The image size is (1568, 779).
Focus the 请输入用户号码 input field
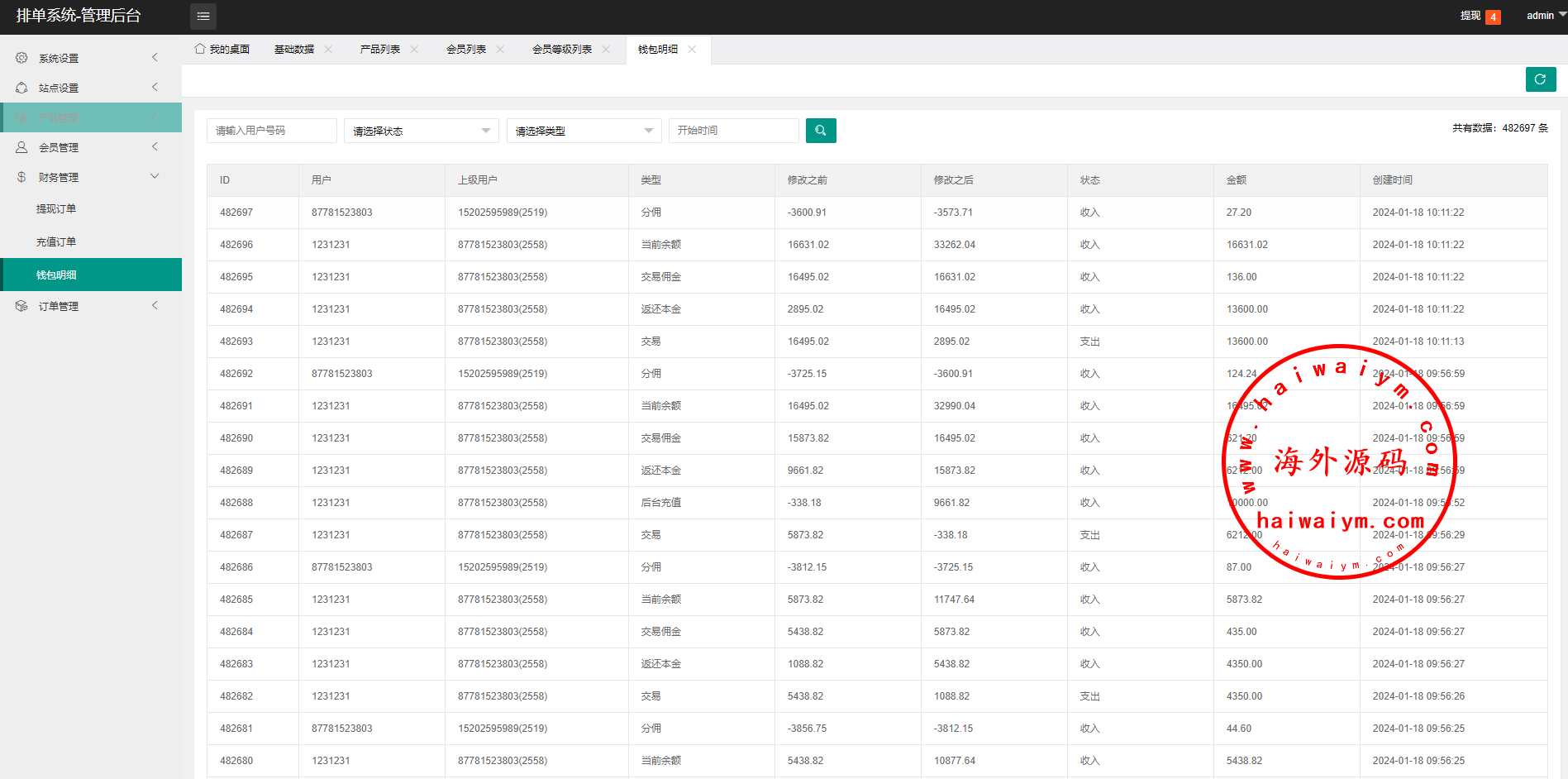(271, 131)
